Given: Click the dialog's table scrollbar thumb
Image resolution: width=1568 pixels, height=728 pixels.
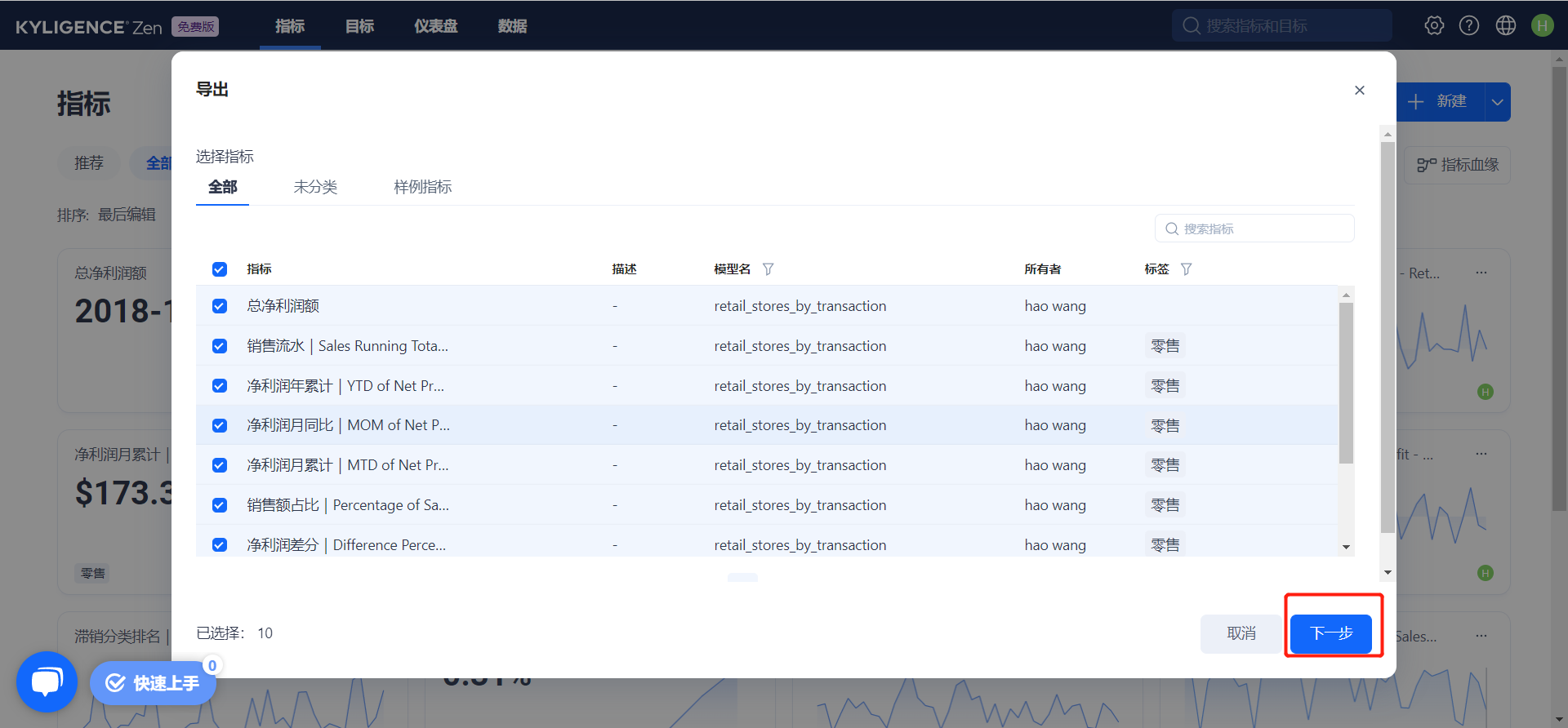Looking at the screenshot, I should 1346,383.
